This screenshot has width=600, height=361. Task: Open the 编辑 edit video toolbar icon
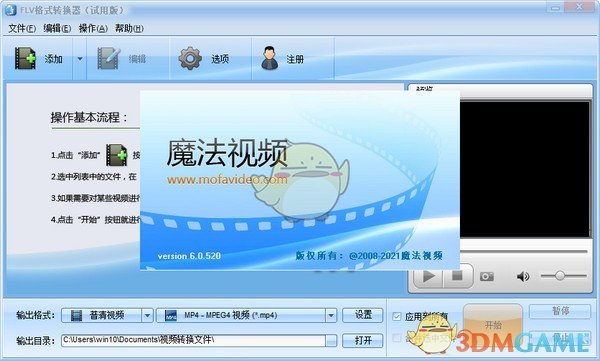pyautogui.click(x=109, y=58)
